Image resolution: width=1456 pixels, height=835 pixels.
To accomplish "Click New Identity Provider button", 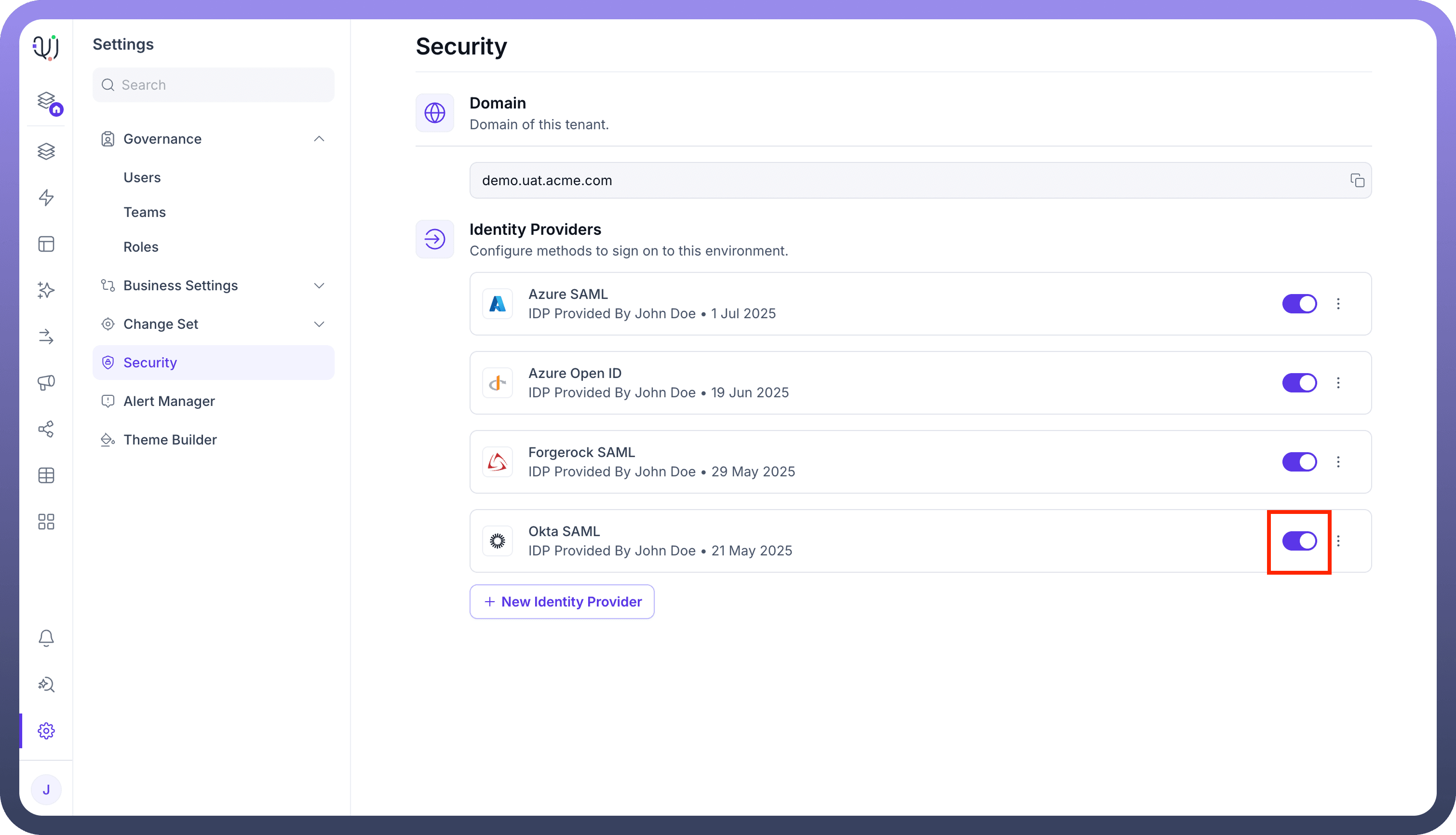I will [561, 602].
